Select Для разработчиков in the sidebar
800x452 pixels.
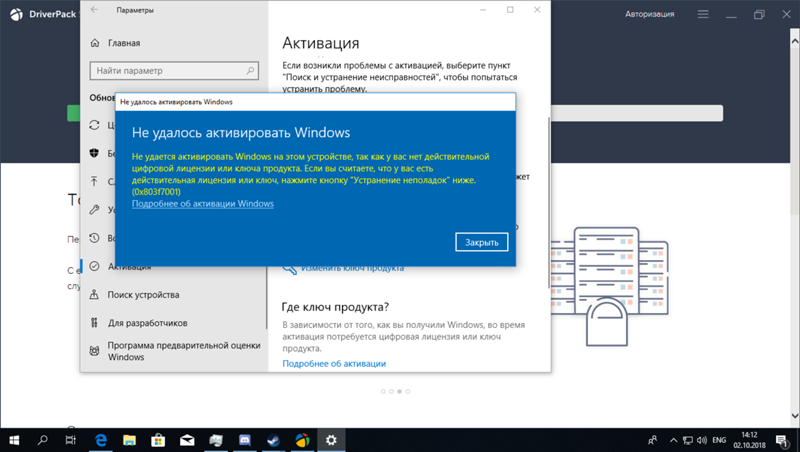[147, 323]
